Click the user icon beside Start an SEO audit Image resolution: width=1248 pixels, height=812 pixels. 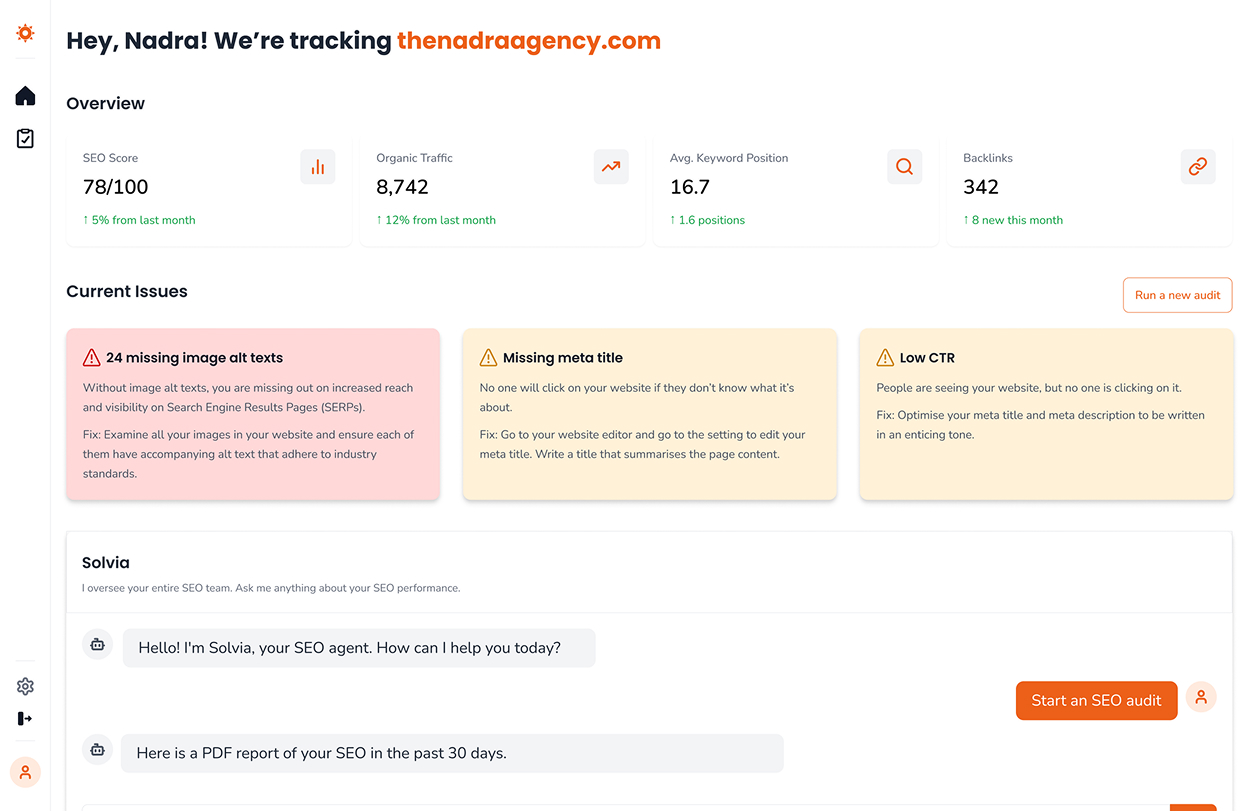pos(1201,697)
